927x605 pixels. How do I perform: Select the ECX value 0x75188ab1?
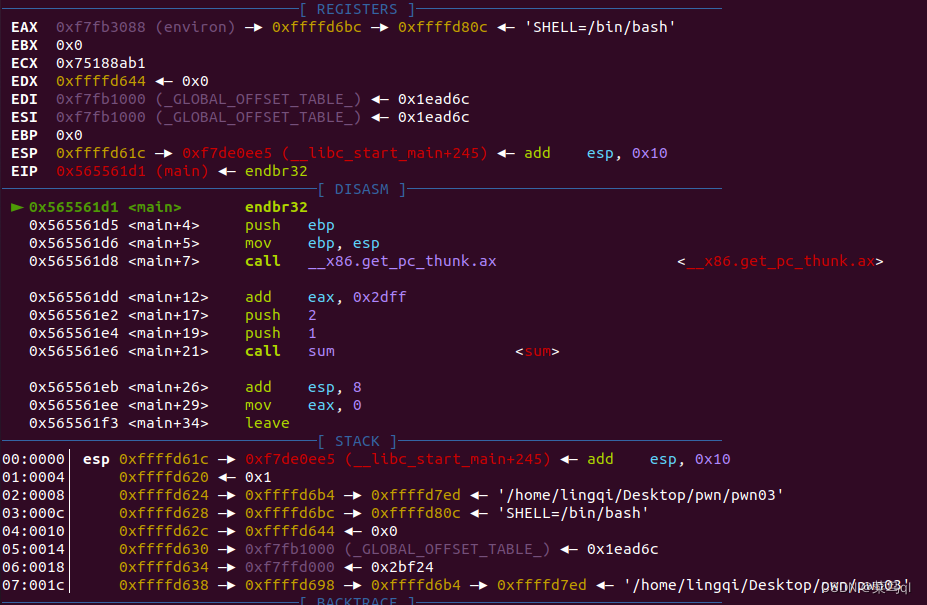(x=101, y=63)
